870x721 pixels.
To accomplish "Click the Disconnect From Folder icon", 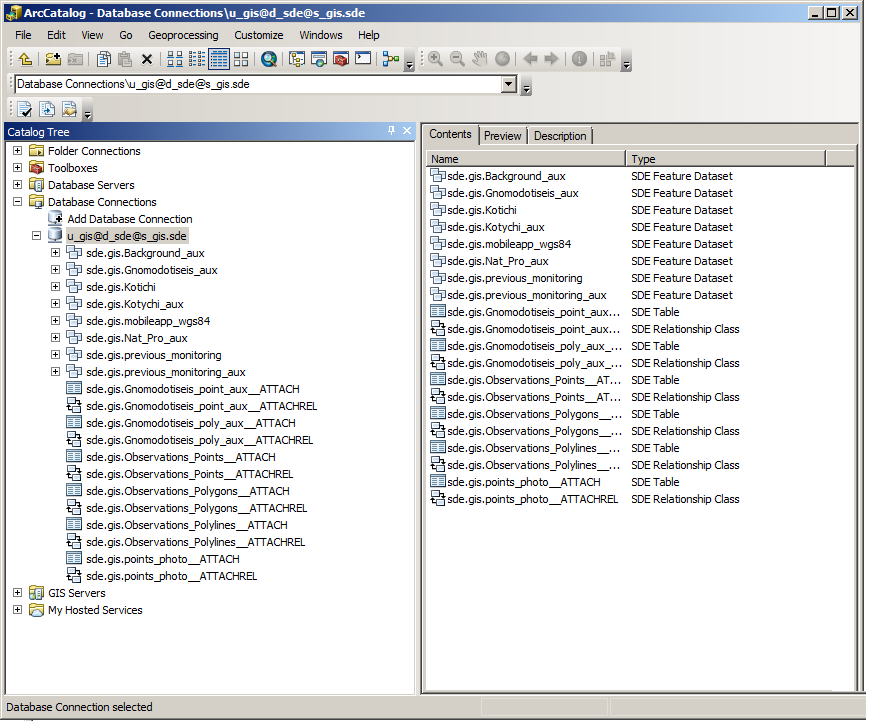I will (75, 59).
